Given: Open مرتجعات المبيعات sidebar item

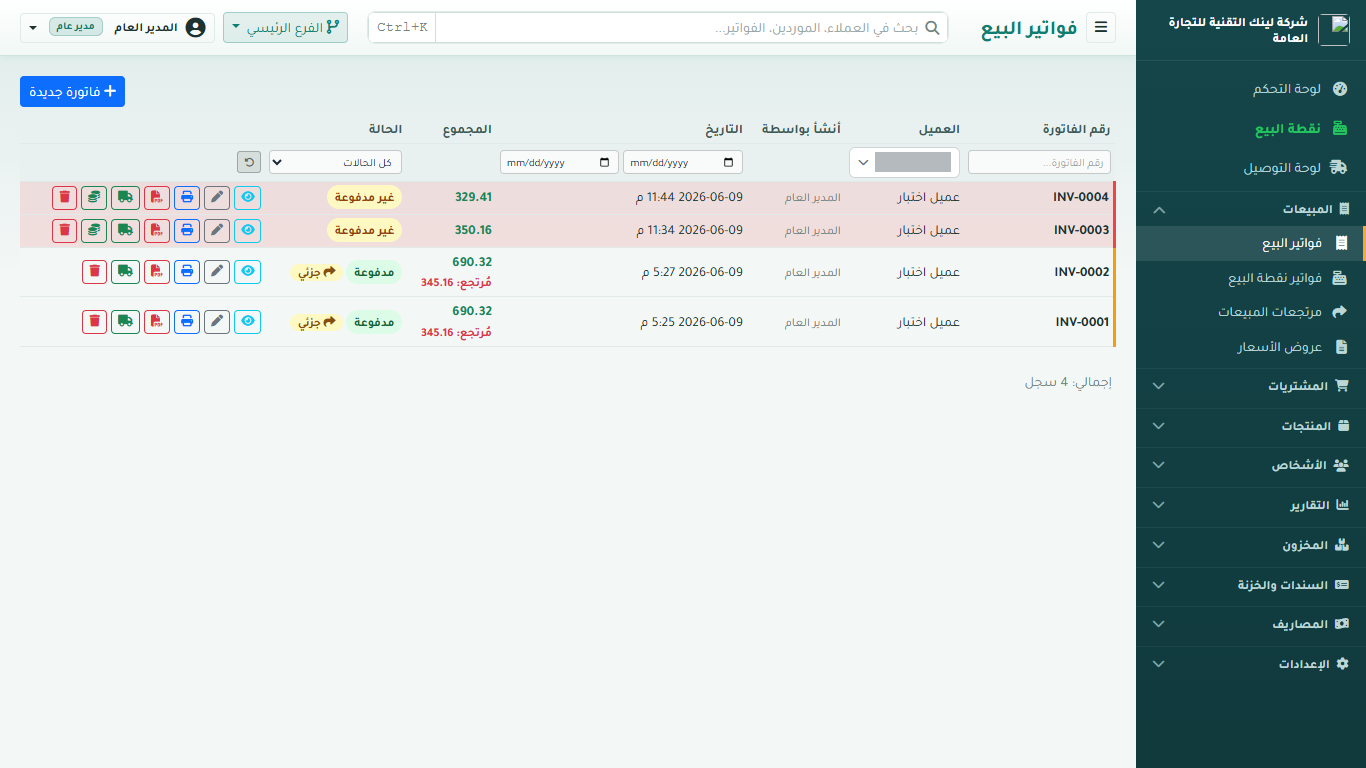Looking at the screenshot, I should click(1251, 312).
